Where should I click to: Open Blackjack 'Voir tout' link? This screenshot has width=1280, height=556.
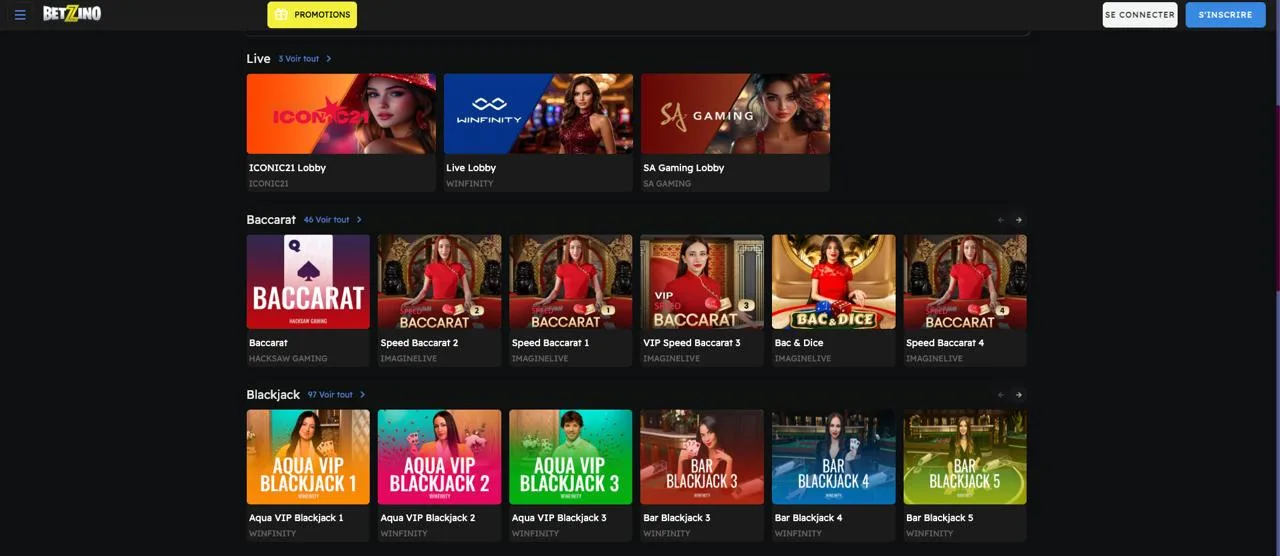(337, 395)
